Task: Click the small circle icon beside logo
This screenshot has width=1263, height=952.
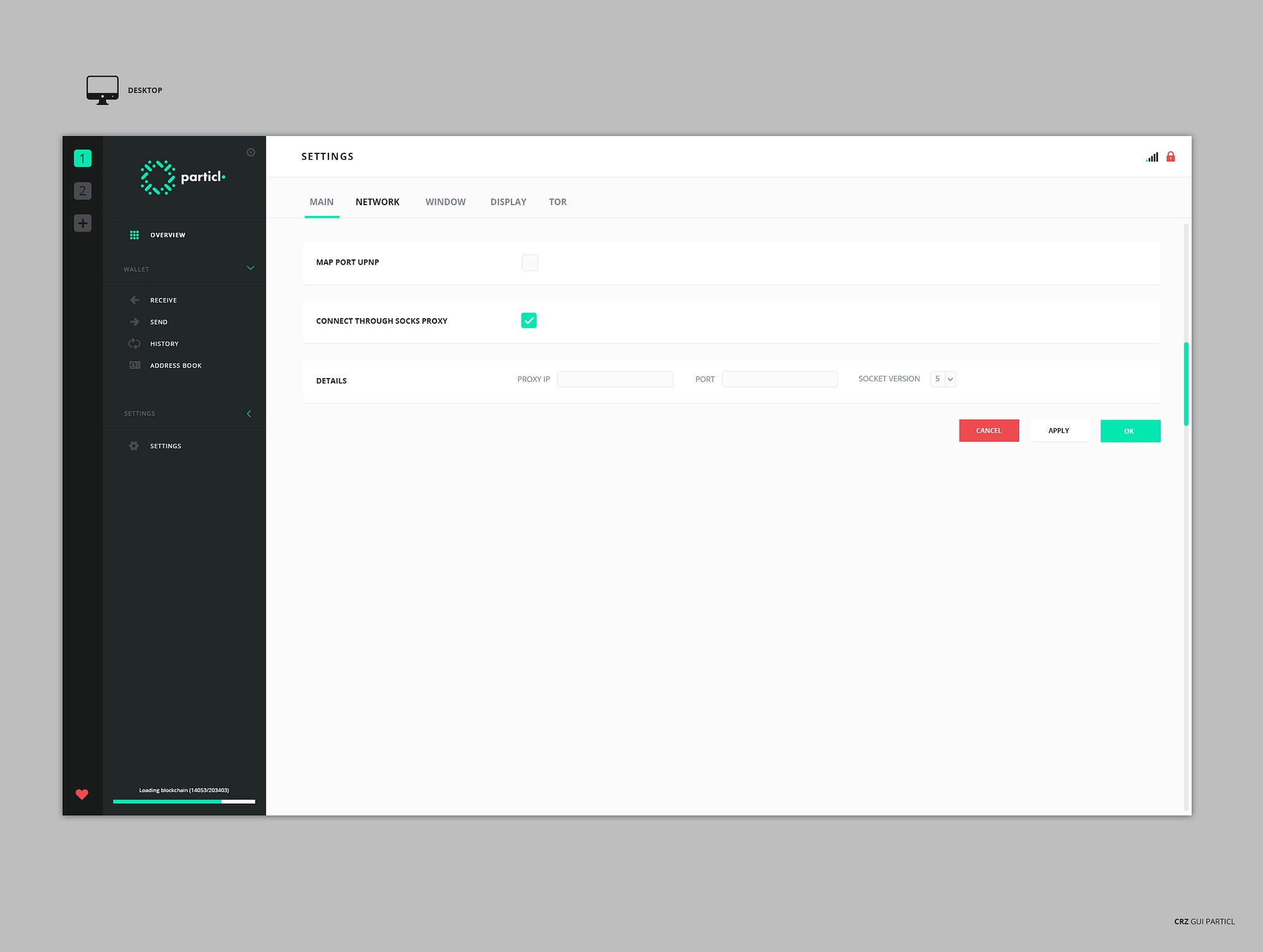Action: pos(251,152)
